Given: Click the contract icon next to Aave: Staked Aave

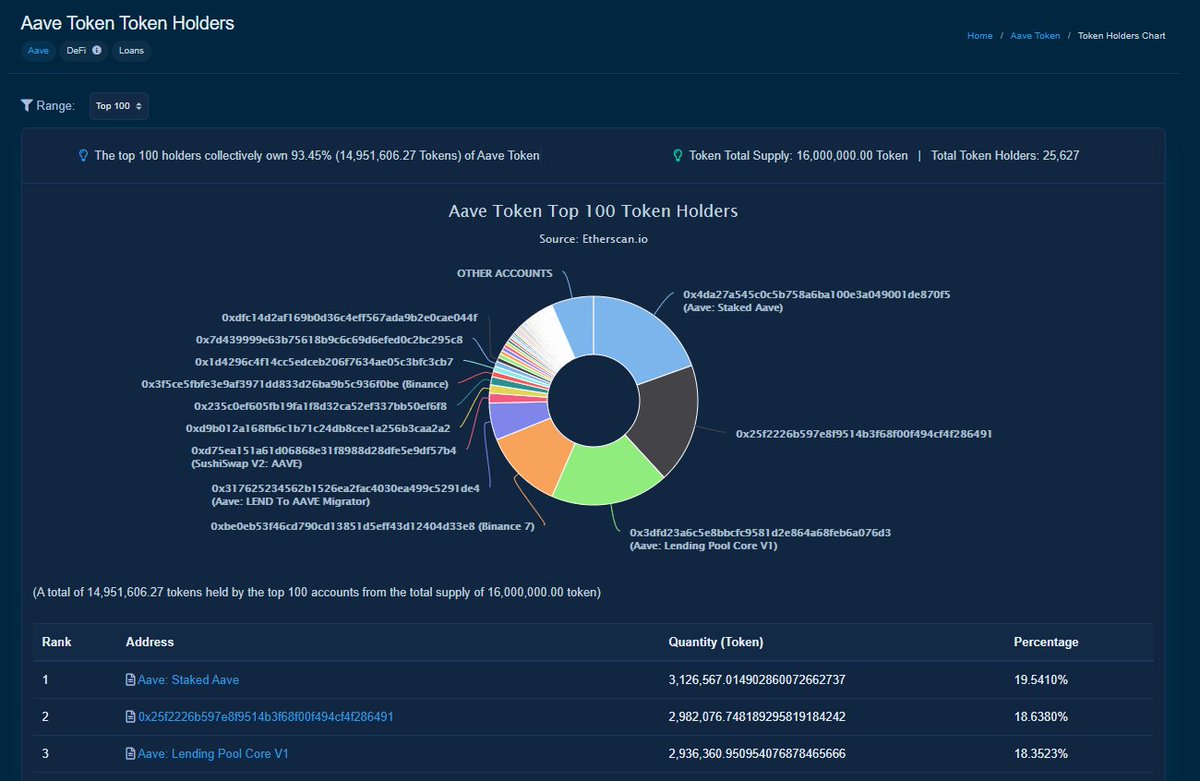Looking at the screenshot, I should [x=130, y=679].
